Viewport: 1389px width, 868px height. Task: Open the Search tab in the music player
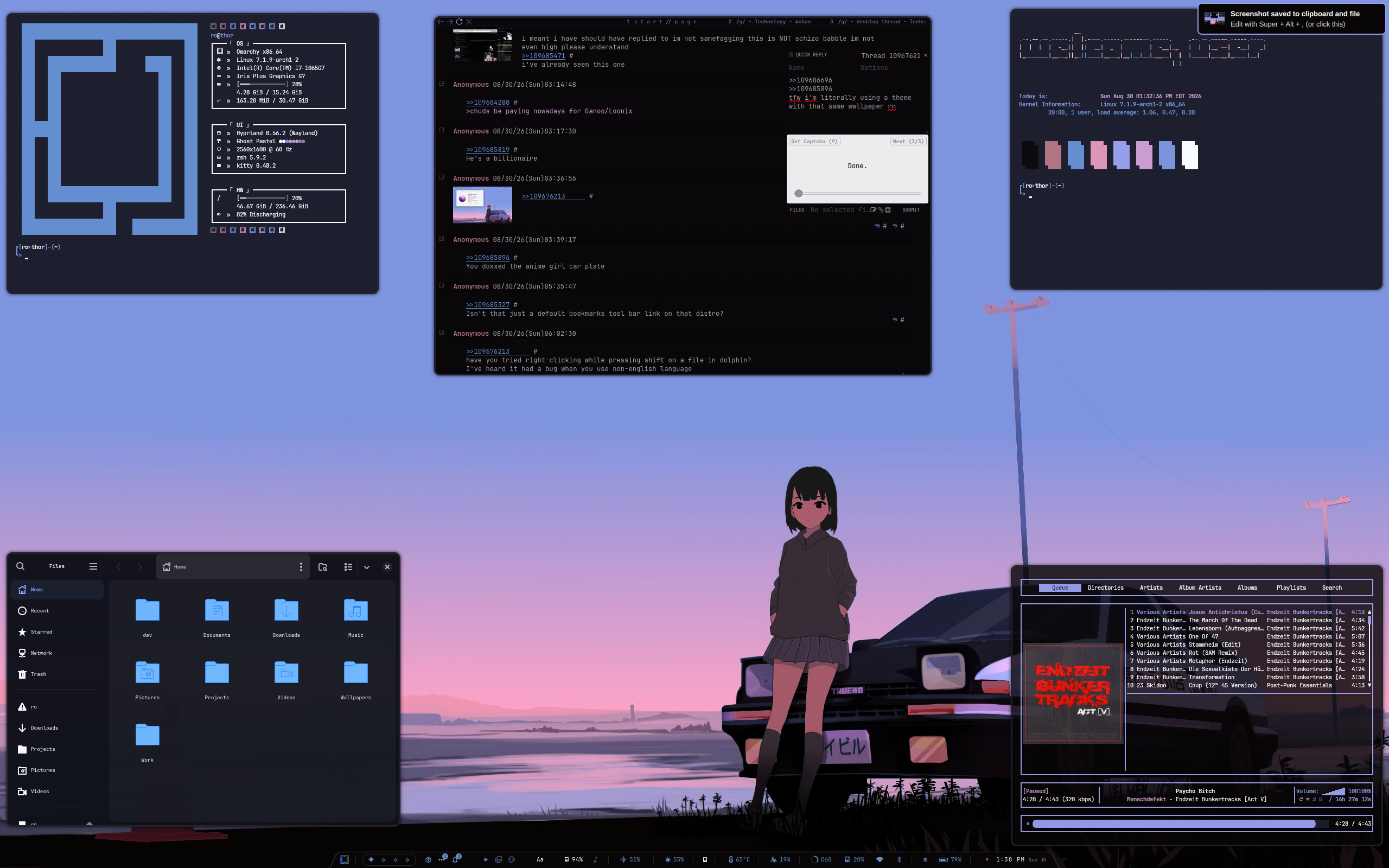pos(1331,588)
